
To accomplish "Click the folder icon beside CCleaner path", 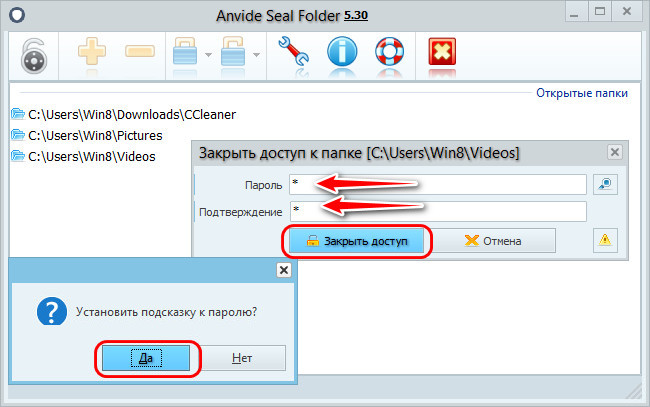I will (x=18, y=113).
